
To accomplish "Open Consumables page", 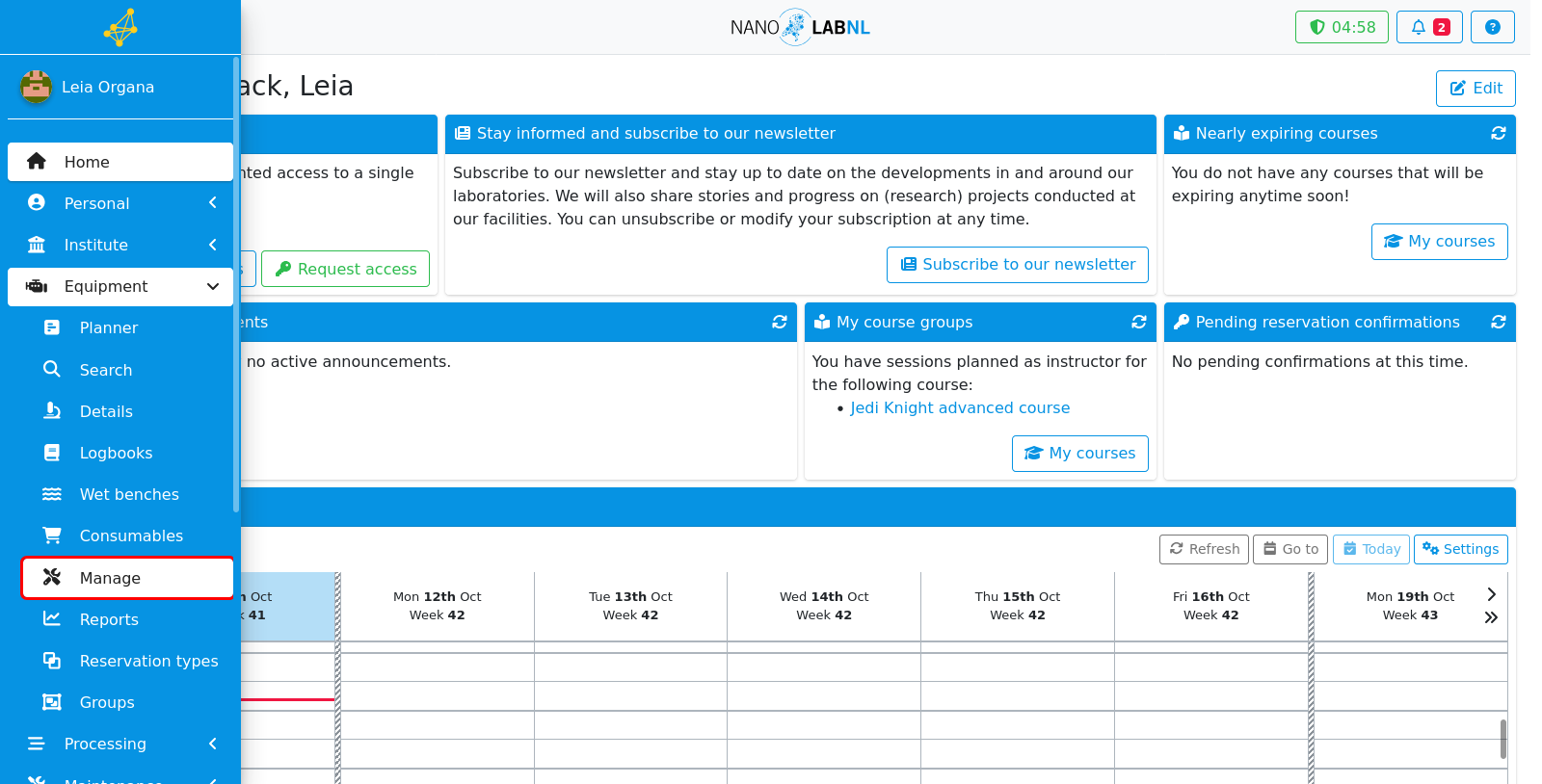I will point(127,536).
